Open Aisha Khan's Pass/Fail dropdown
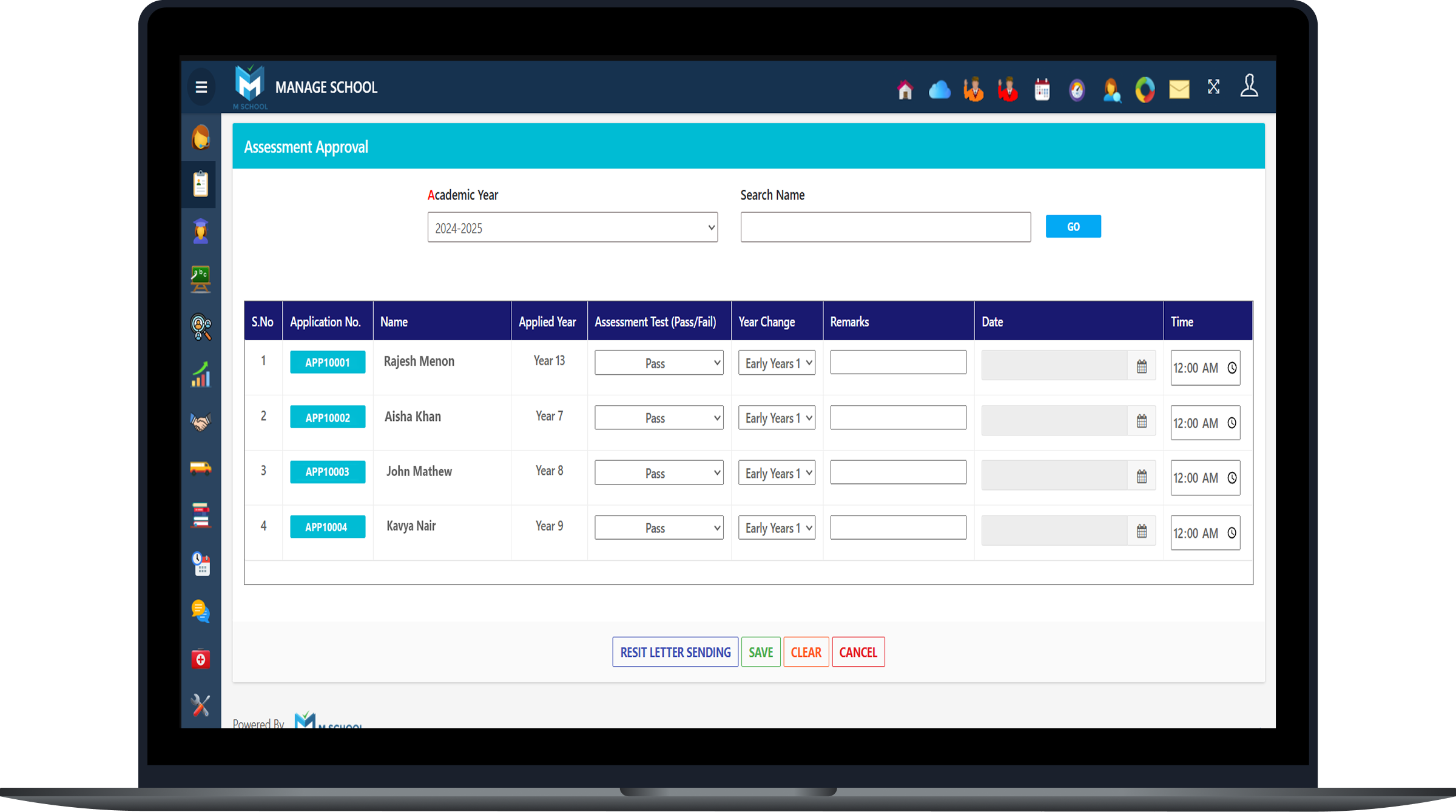The height and width of the screenshot is (812, 1456). pyautogui.click(x=659, y=418)
